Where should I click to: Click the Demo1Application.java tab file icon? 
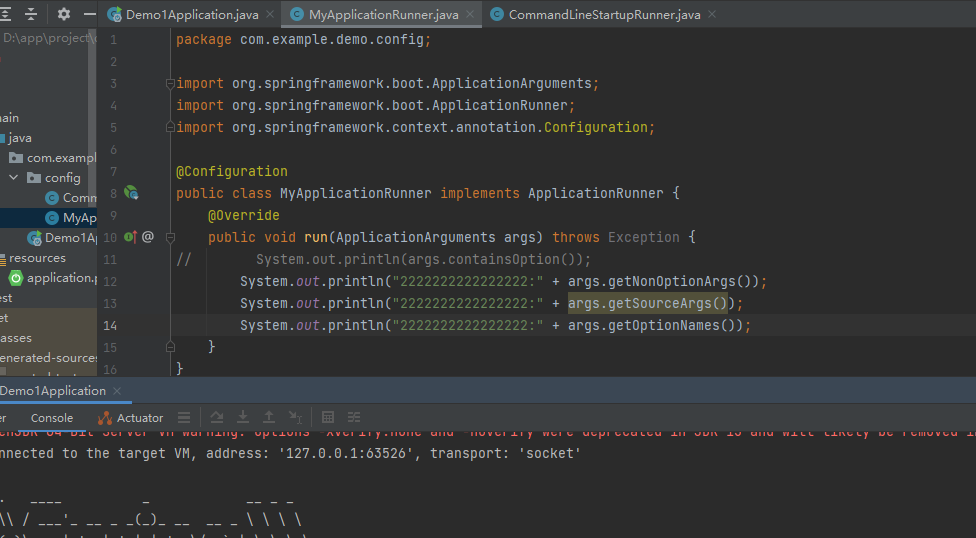115,14
